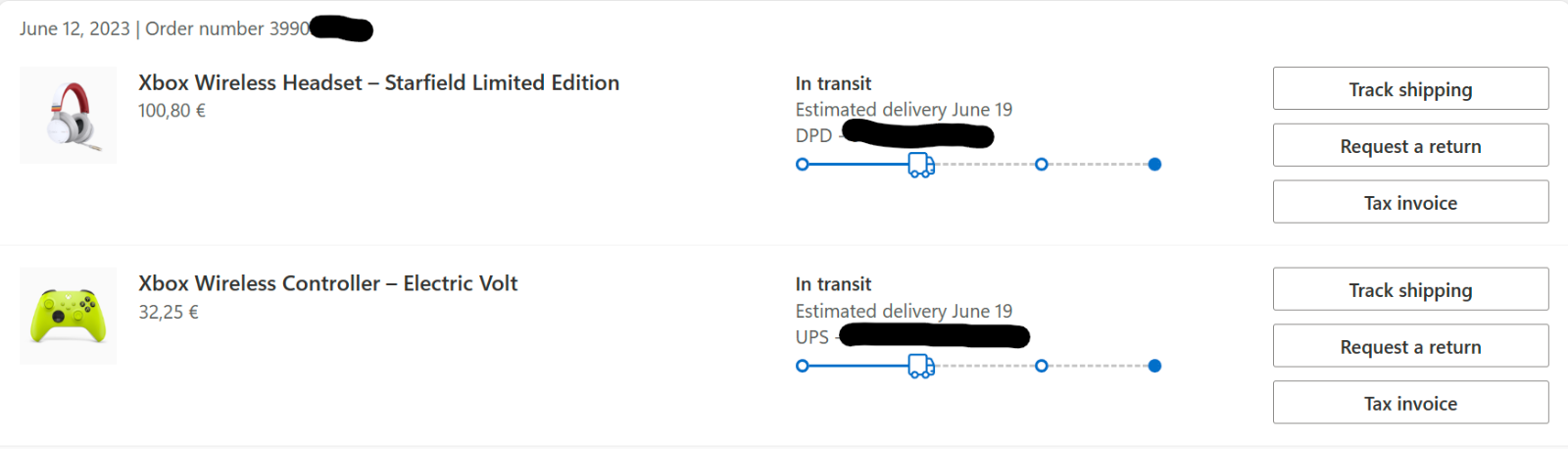Click the third step marker on the controller's tracker
This screenshot has width=1568, height=449.
(1041, 366)
